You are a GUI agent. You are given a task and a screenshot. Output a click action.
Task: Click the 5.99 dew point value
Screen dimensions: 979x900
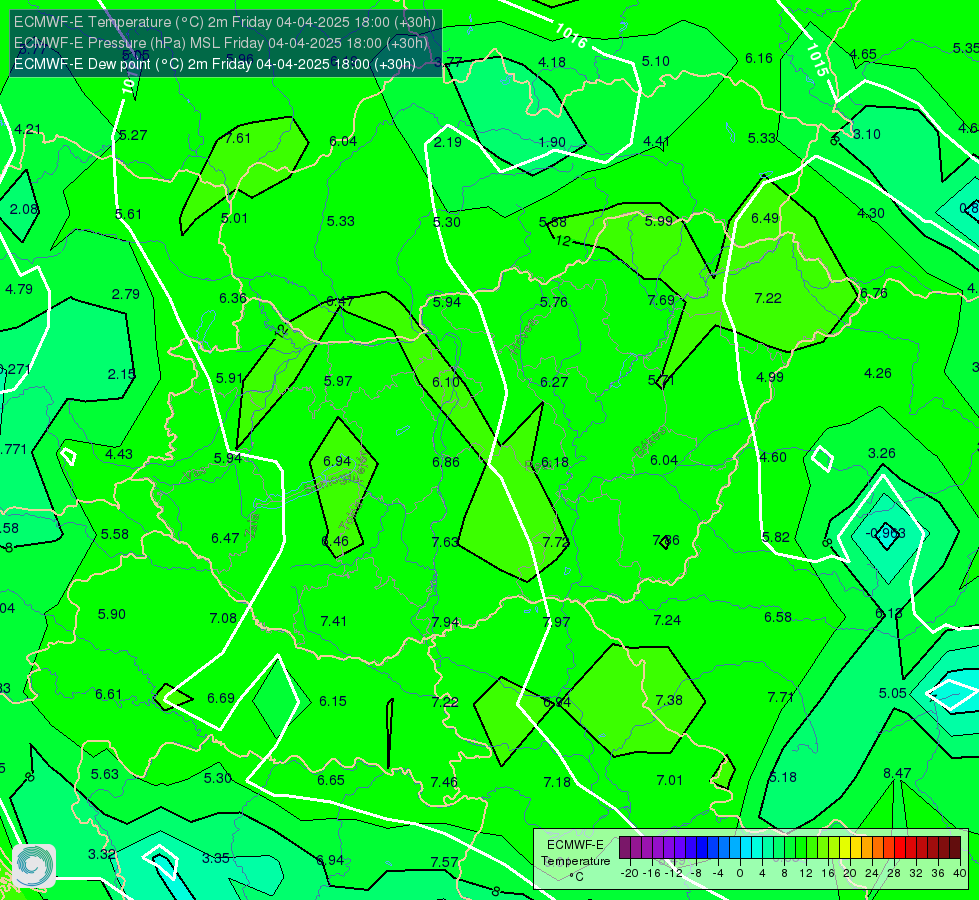point(659,220)
